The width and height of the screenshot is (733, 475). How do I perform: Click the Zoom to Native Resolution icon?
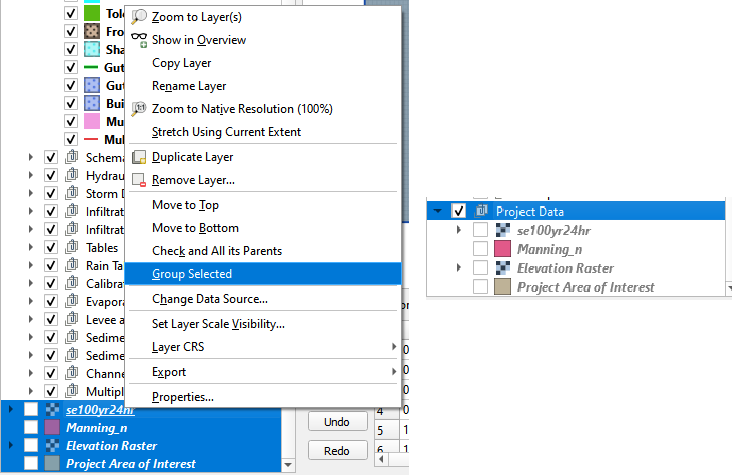140,108
